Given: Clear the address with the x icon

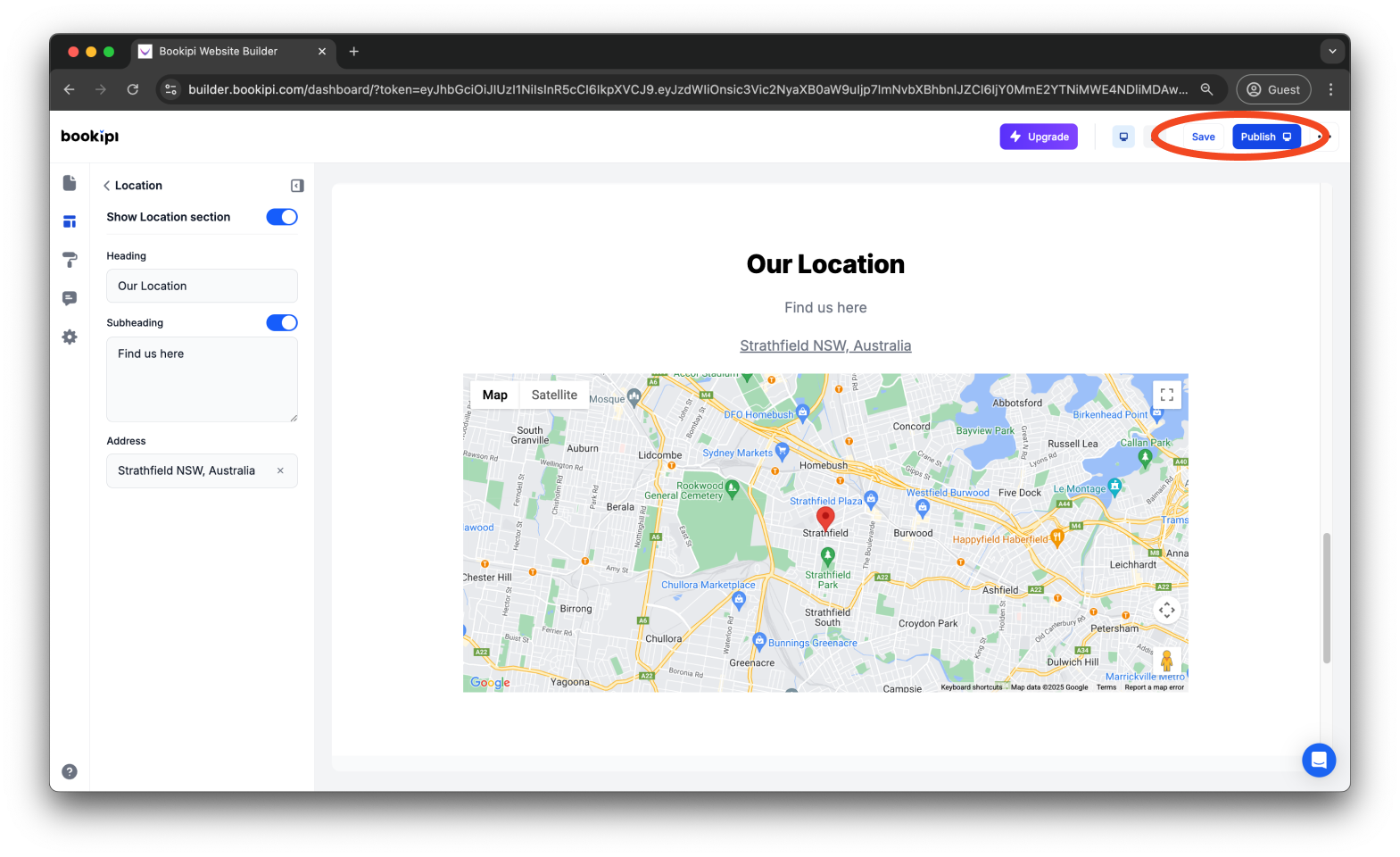Looking at the screenshot, I should pyautogui.click(x=280, y=470).
